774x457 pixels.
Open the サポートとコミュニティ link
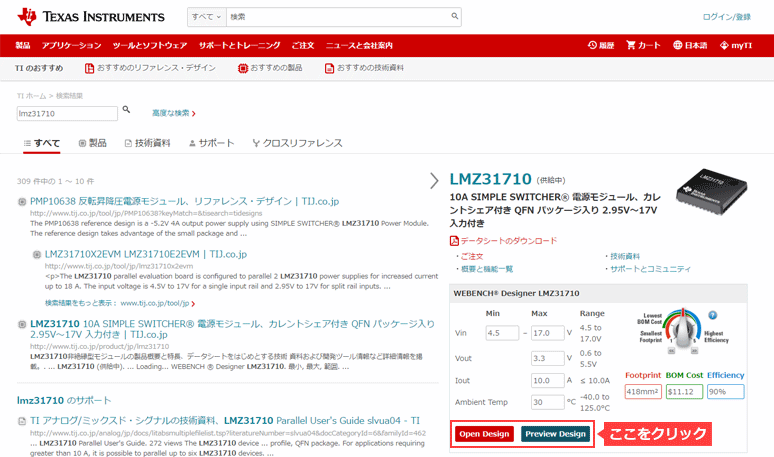click(x=651, y=269)
